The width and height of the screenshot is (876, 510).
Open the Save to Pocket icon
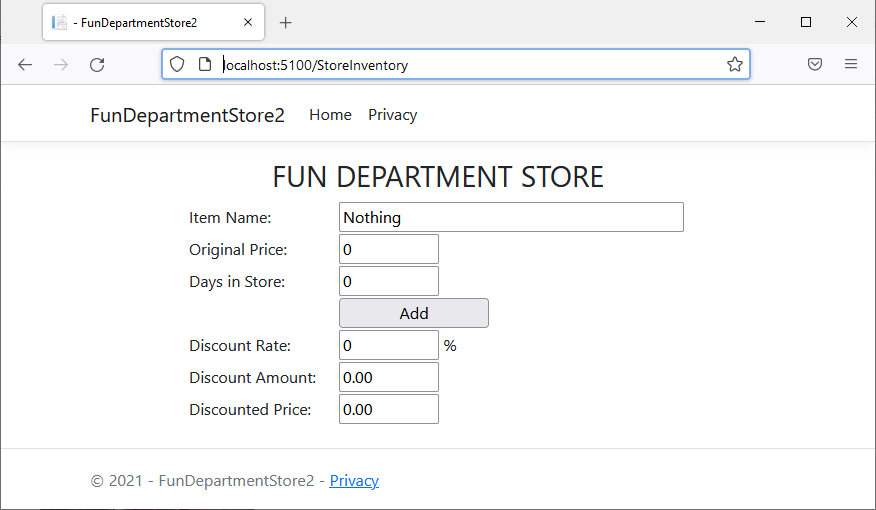point(815,64)
